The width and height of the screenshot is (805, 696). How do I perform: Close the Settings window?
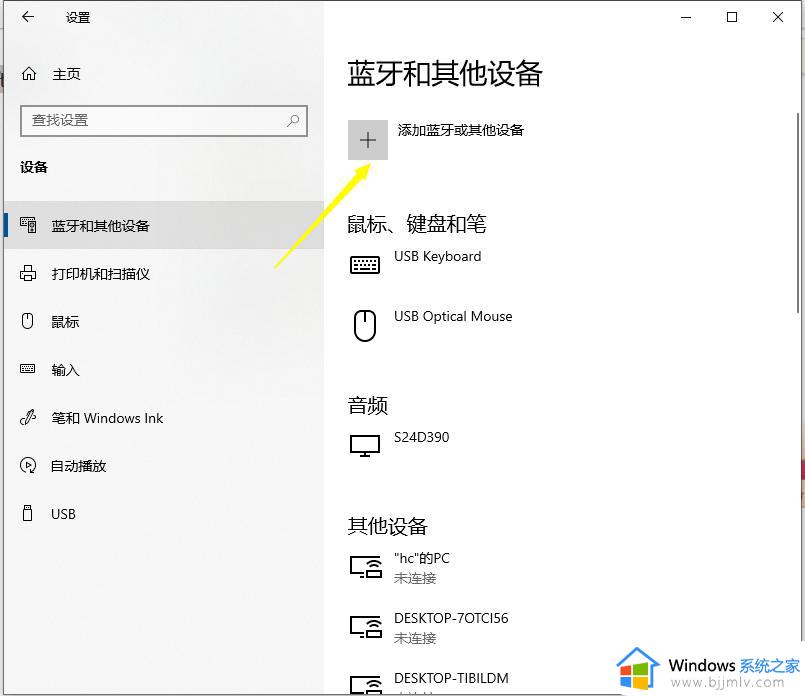[x=778, y=17]
